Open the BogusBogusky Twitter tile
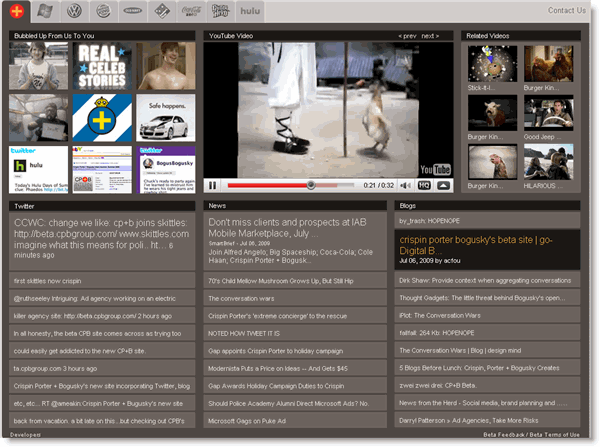The image size is (600, 447). pos(166,170)
